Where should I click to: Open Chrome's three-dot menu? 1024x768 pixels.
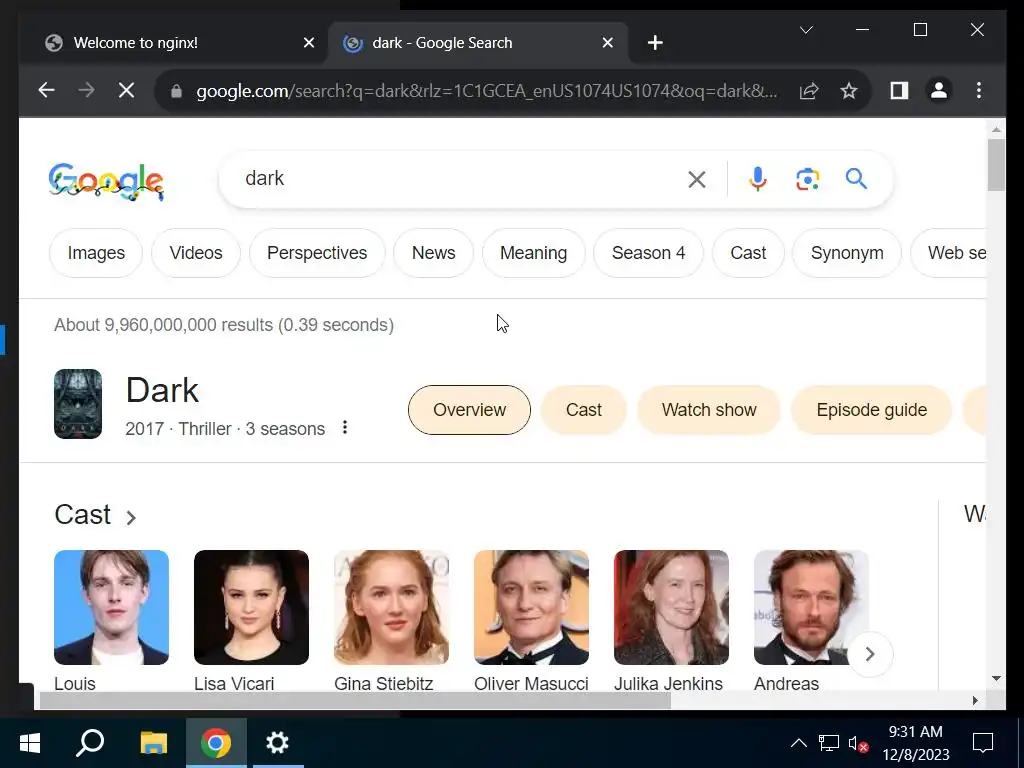coord(978,90)
